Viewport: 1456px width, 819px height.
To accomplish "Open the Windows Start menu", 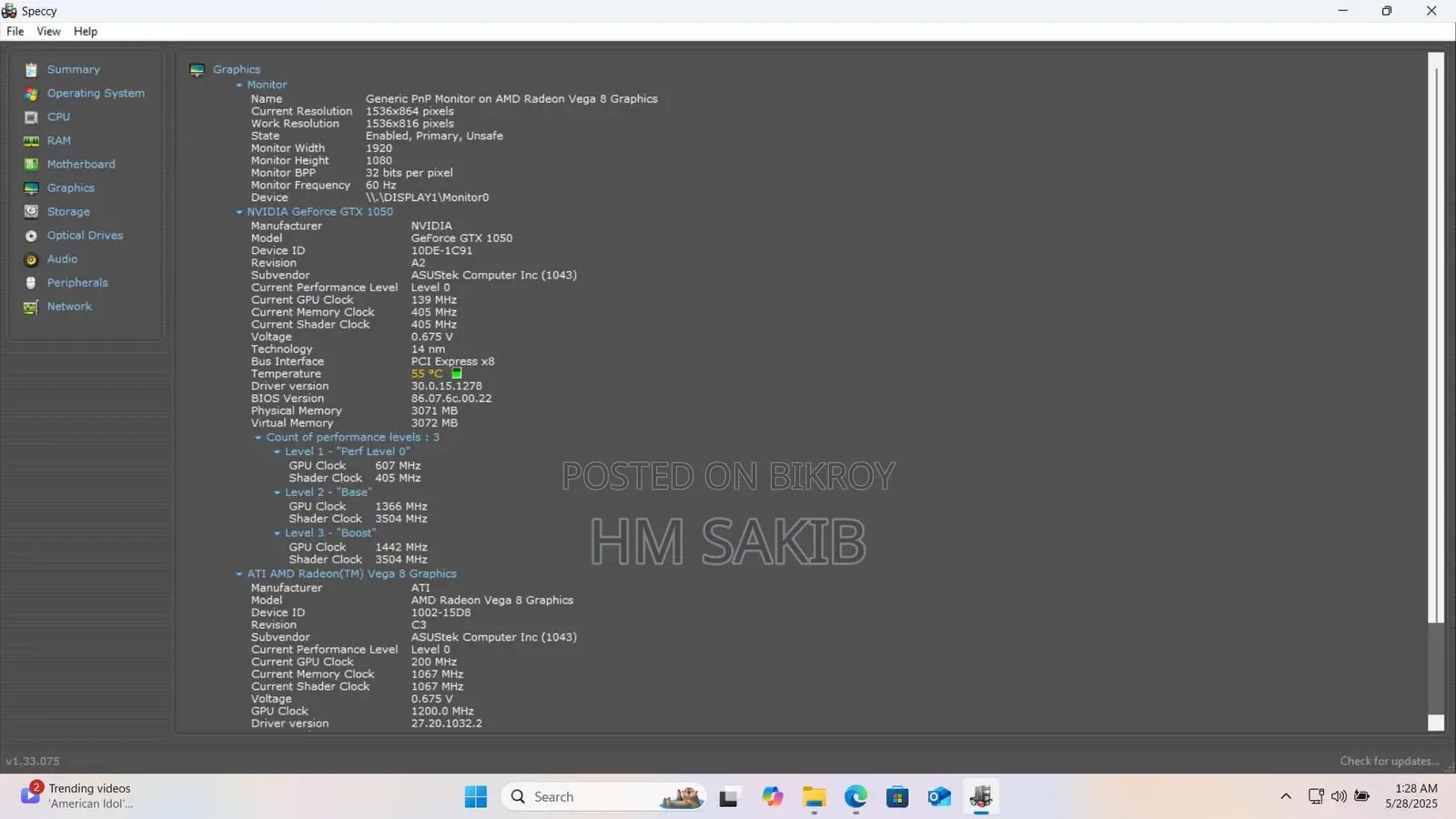I will tap(475, 797).
